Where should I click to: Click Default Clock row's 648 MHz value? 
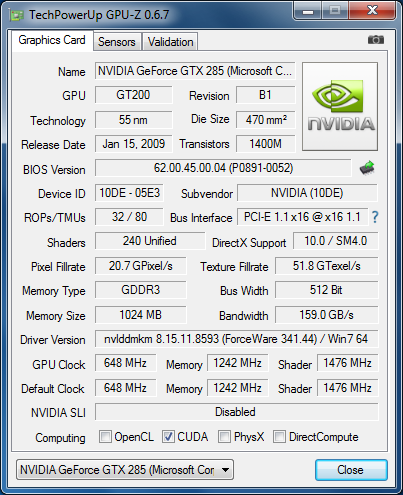125,388
